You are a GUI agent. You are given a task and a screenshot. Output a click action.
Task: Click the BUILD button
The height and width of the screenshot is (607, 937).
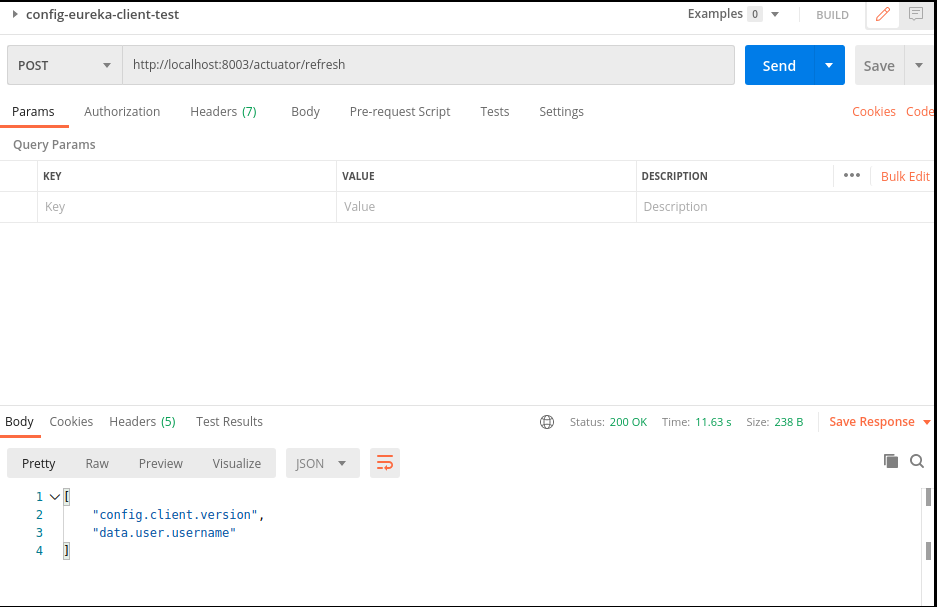tap(832, 15)
